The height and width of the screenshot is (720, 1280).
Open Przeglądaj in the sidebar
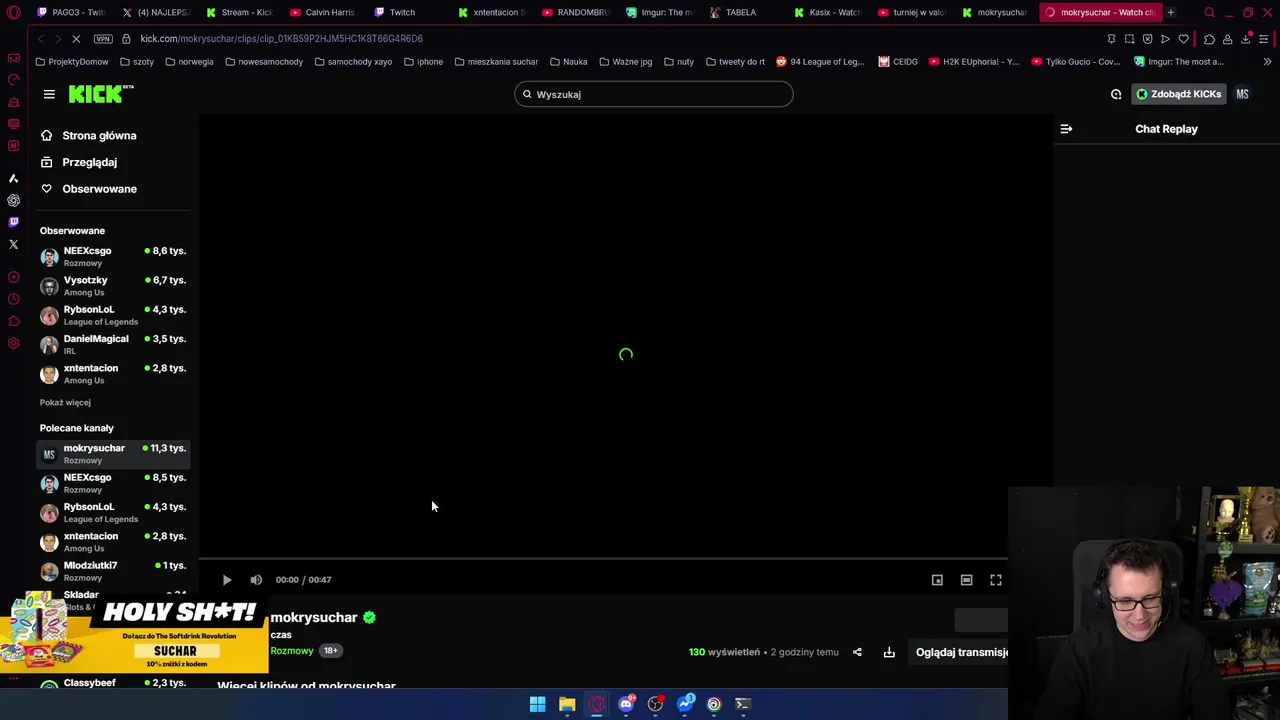(89, 162)
